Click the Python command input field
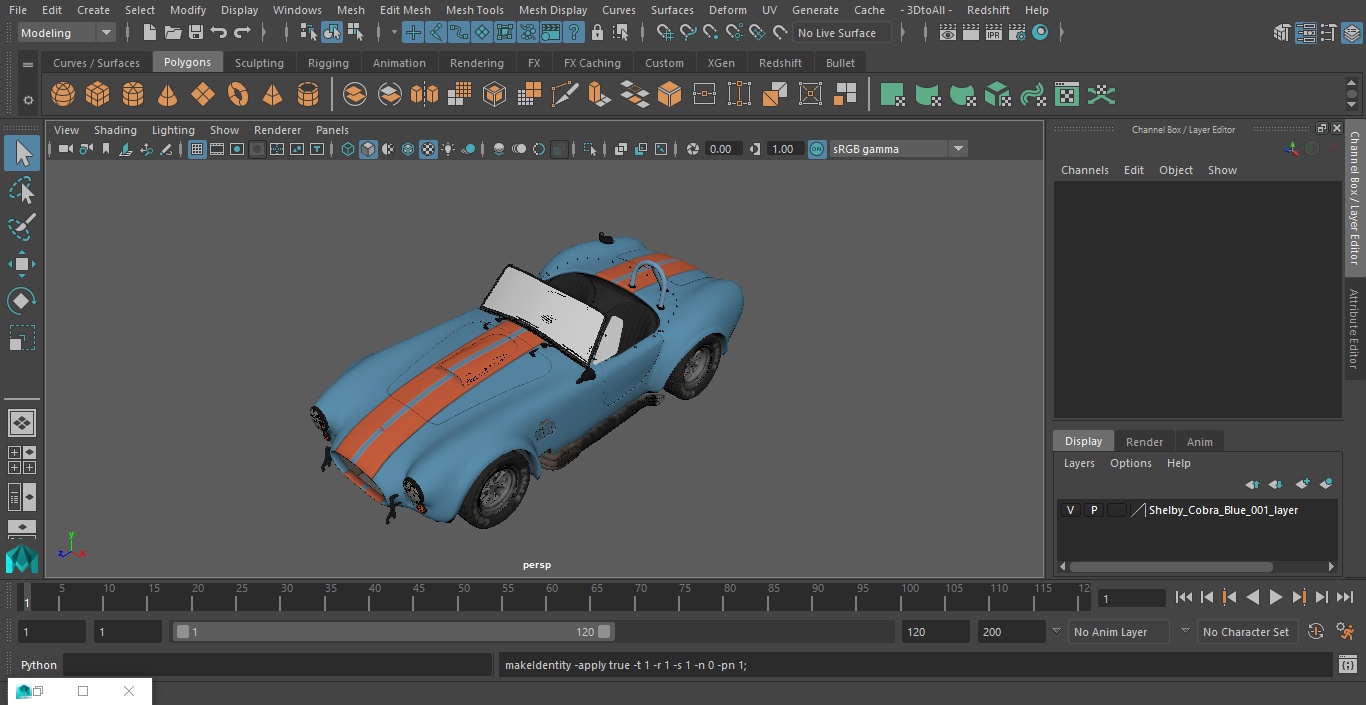This screenshot has height=705, width=1366. [x=278, y=665]
